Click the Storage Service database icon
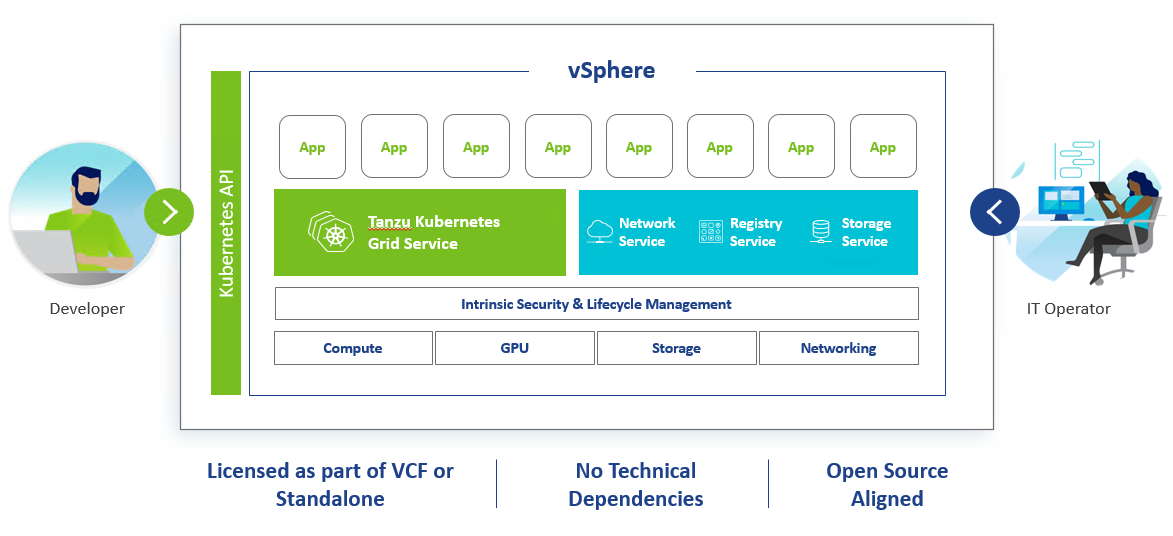1173x536 pixels. [821, 232]
